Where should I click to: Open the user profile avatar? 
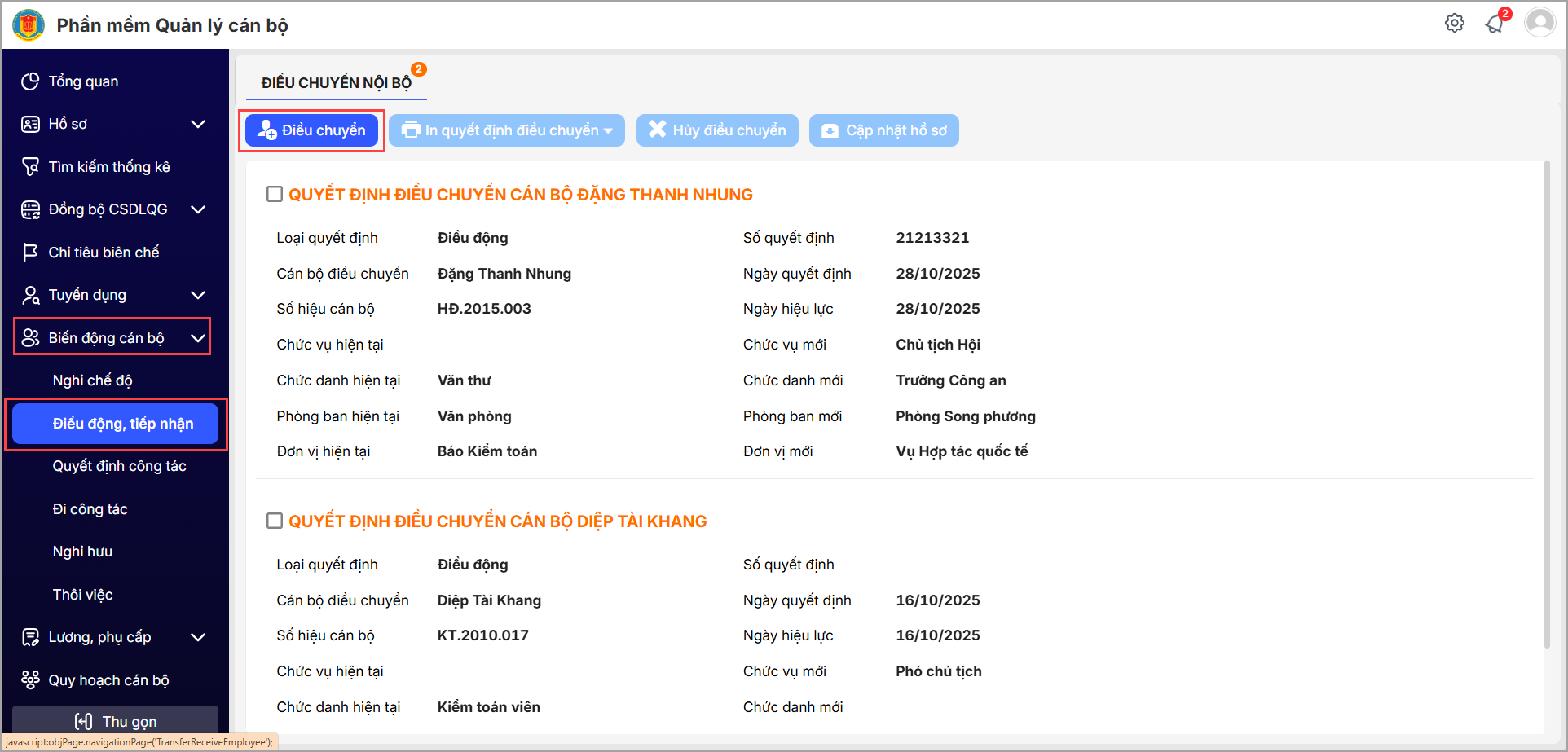(1539, 23)
